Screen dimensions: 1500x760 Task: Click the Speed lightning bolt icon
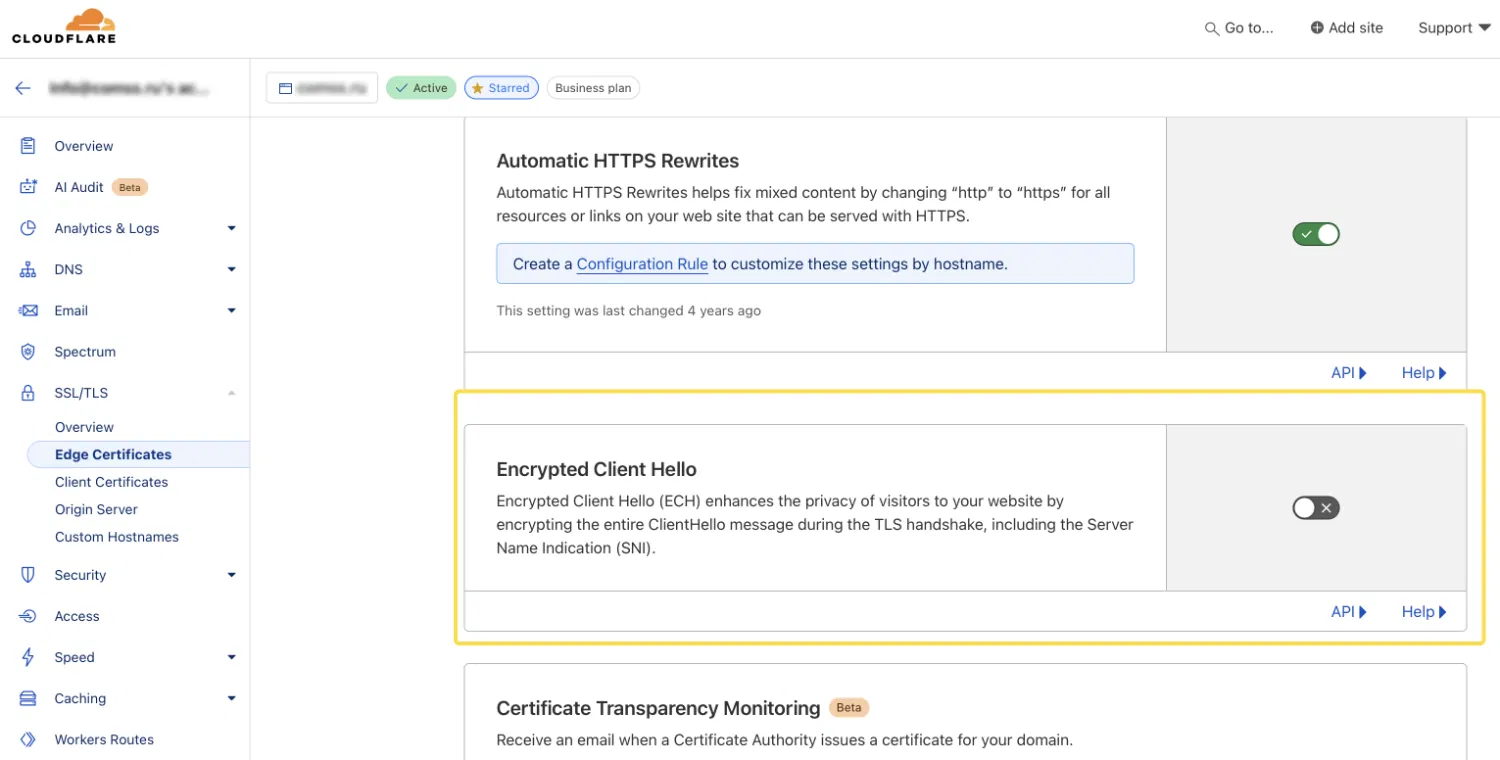tap(28, 657)
